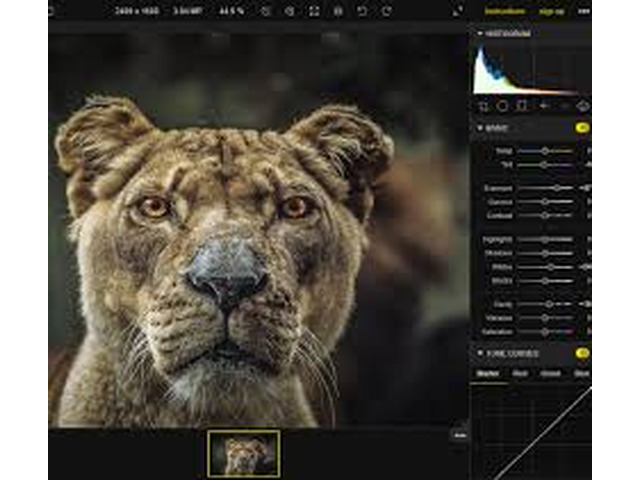The width and height of the screenshot is (640, 480).
Task: Toggle the yellow switch on the Basic section
Action: click(582, 128)
